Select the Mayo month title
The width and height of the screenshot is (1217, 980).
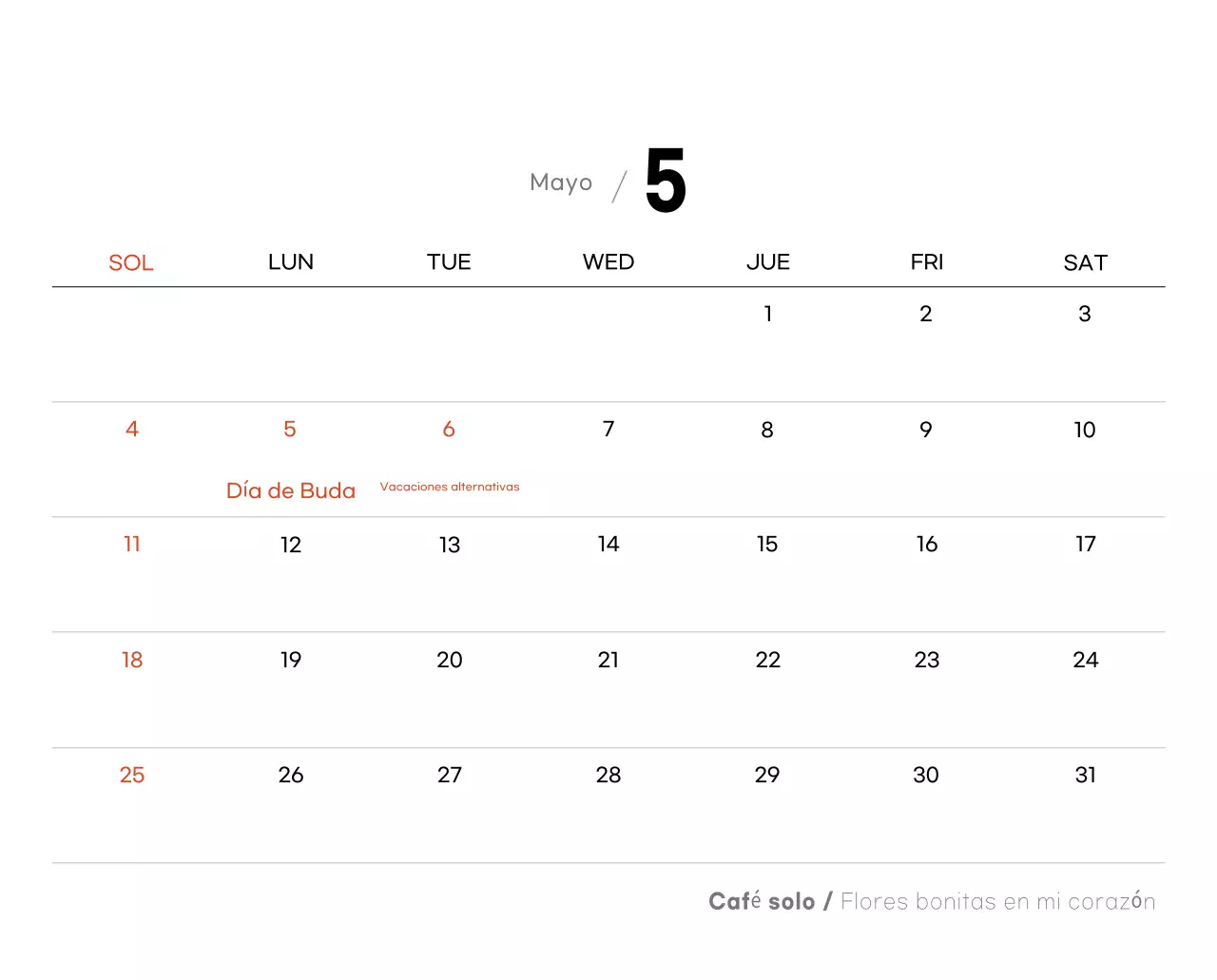point(561,183)
